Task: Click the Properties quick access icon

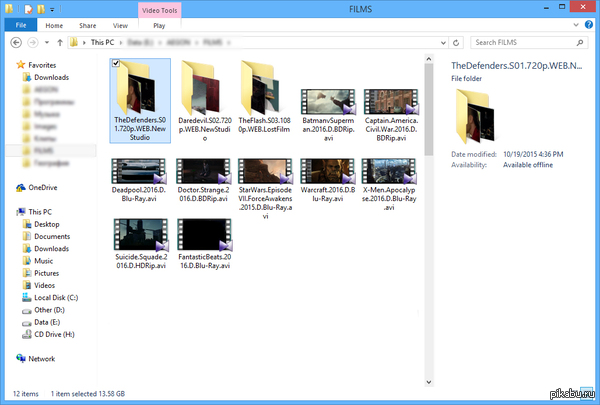Action: [29, 9]
